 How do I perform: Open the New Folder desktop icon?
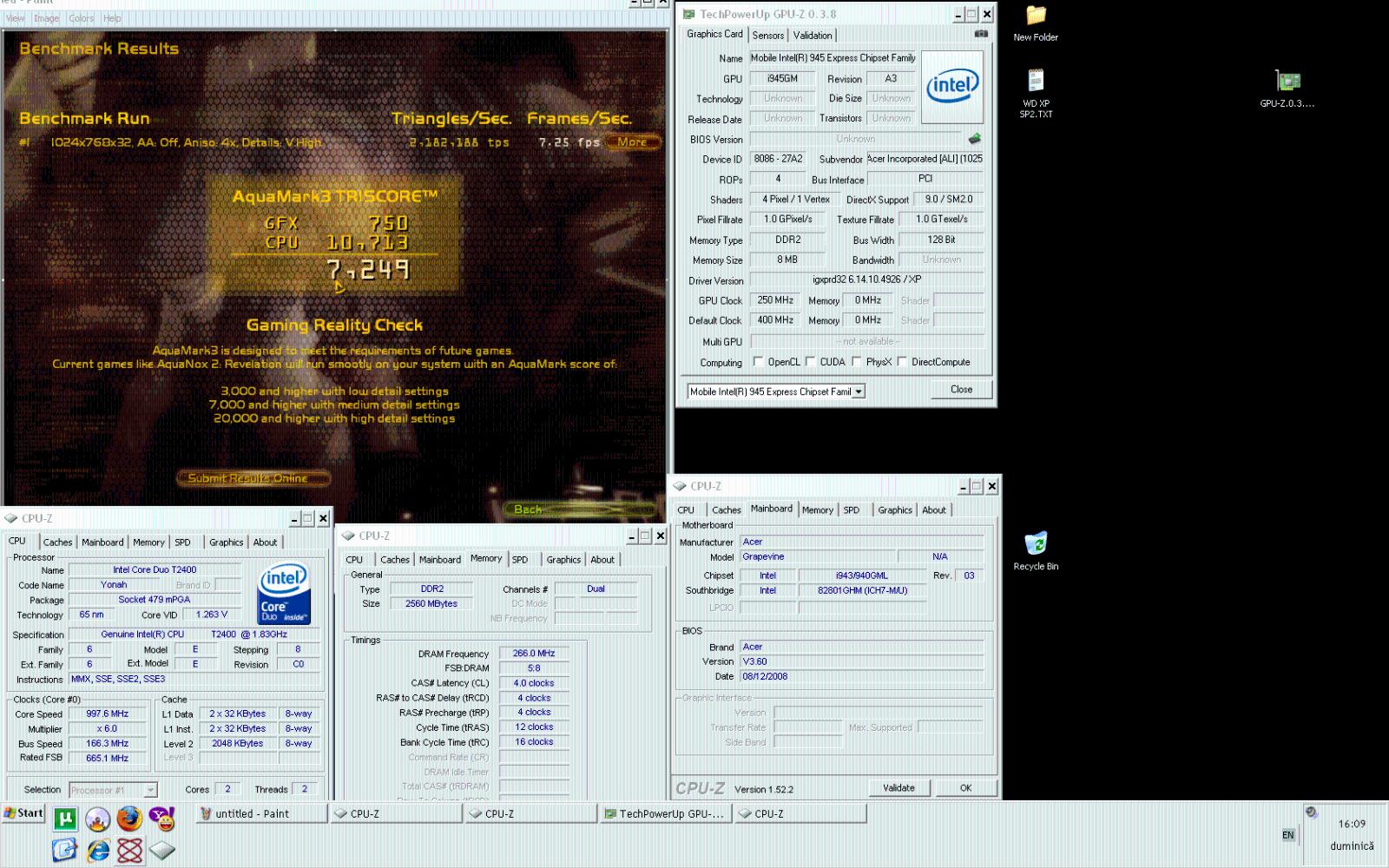[x=1036, y=23]
